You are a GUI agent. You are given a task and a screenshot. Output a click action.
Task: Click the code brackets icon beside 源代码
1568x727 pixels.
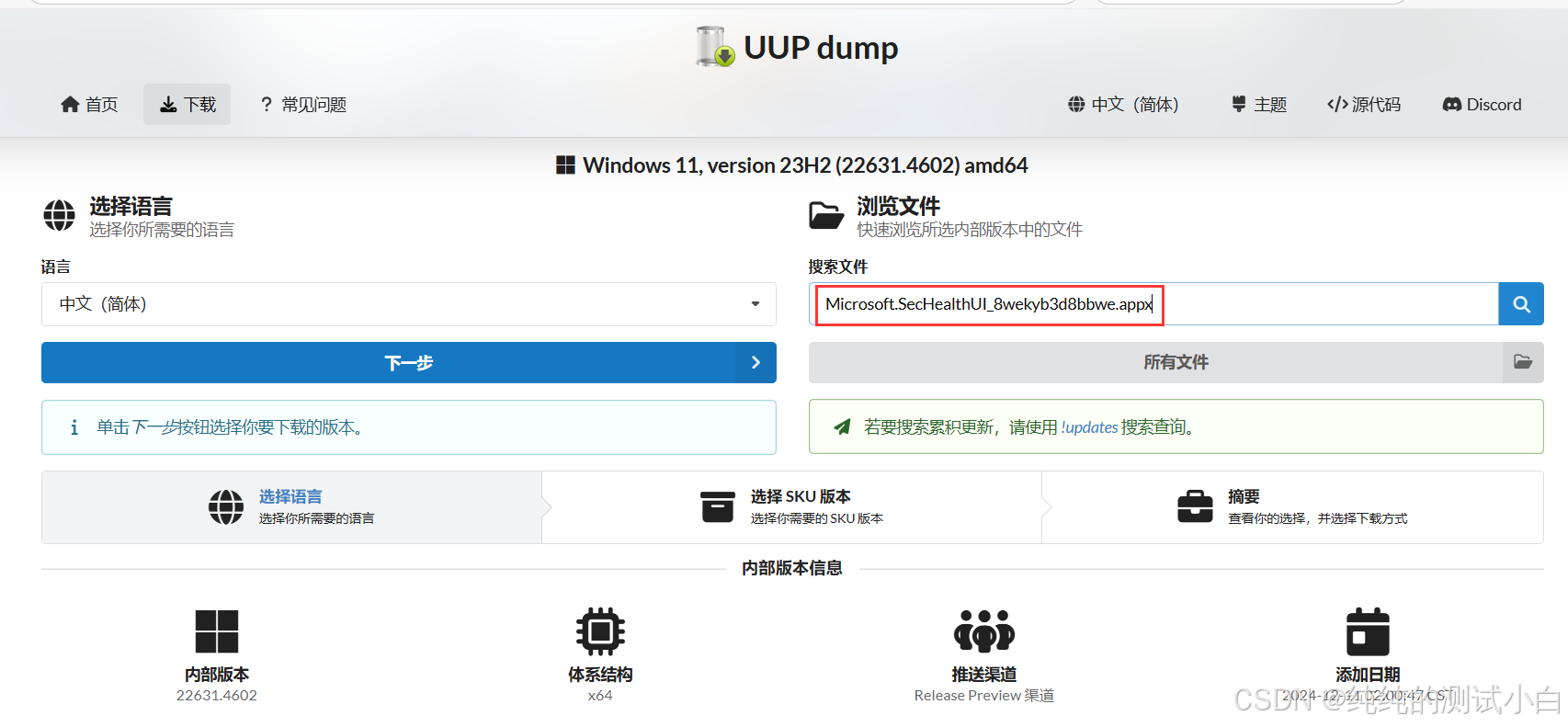[1337, 105]
